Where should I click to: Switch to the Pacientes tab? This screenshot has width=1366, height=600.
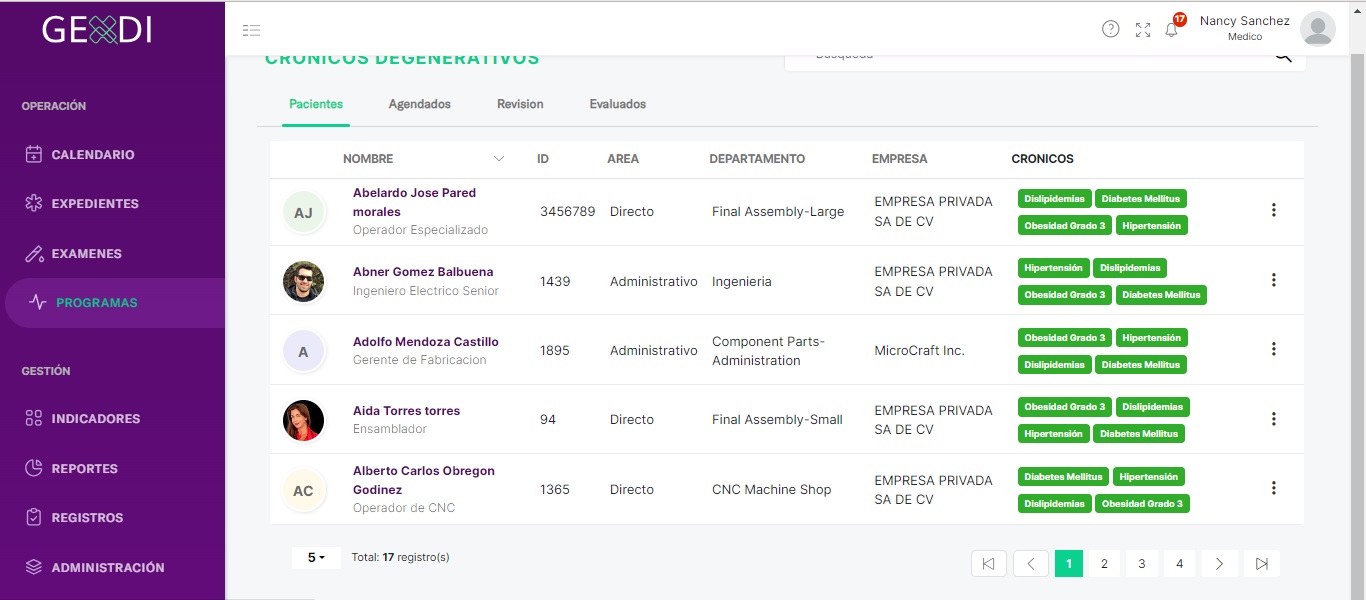click(x=316, y=104)
